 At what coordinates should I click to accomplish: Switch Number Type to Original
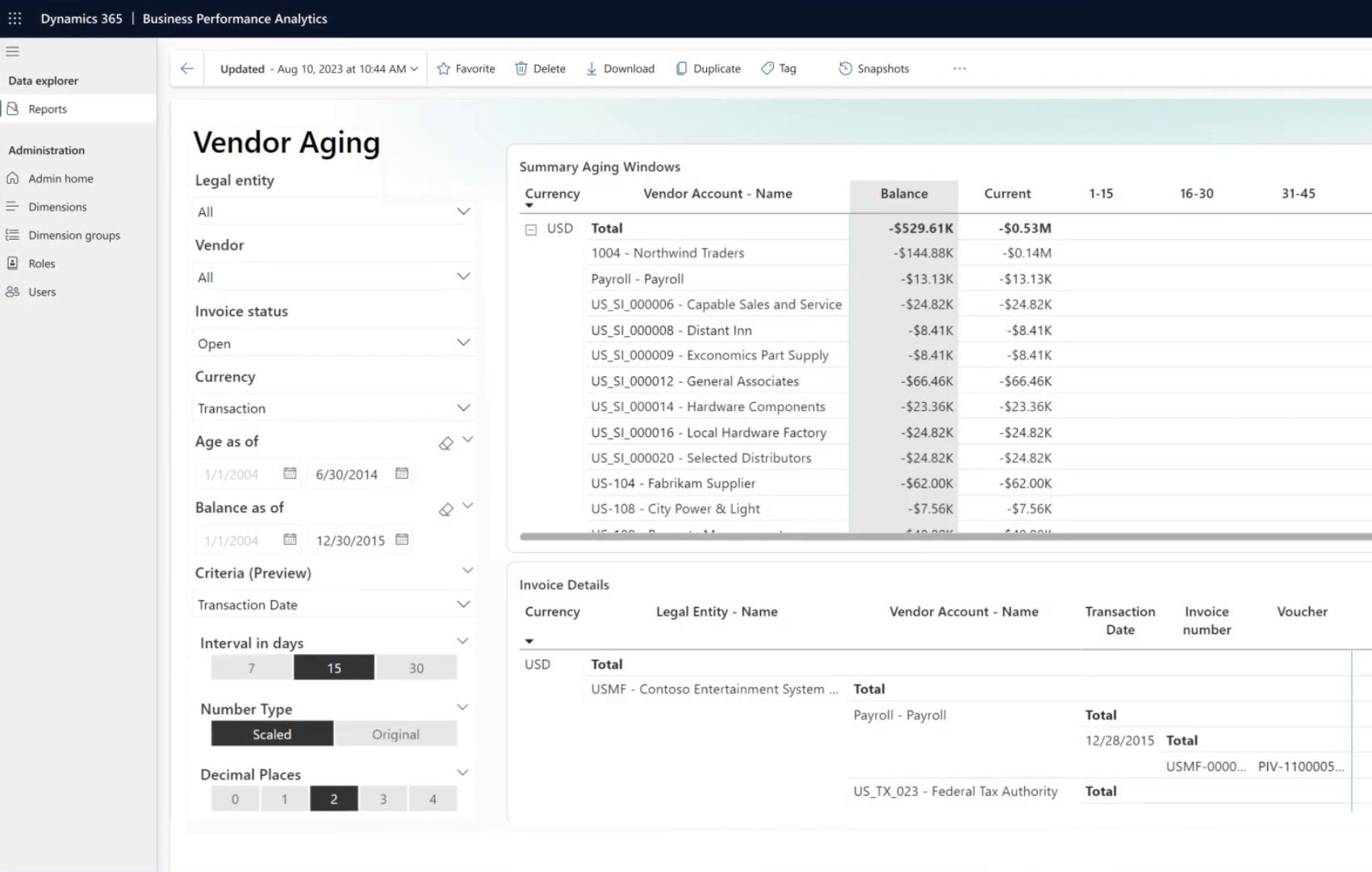point(395,734)
